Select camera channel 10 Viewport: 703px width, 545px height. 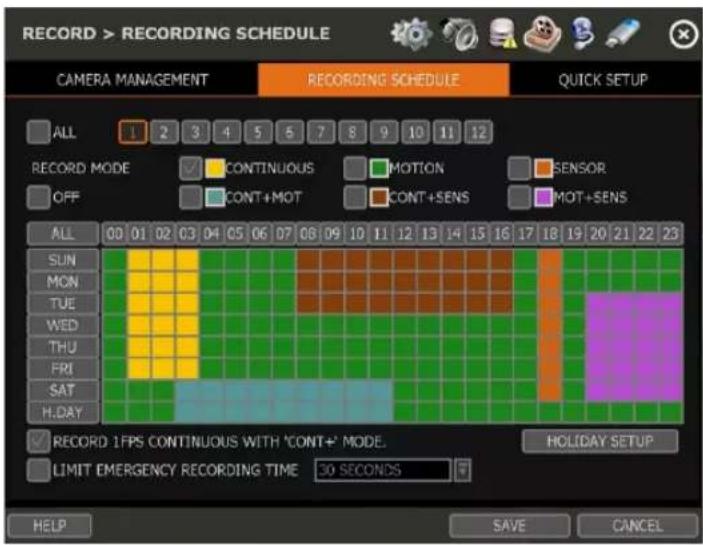(x=416, y=132)
